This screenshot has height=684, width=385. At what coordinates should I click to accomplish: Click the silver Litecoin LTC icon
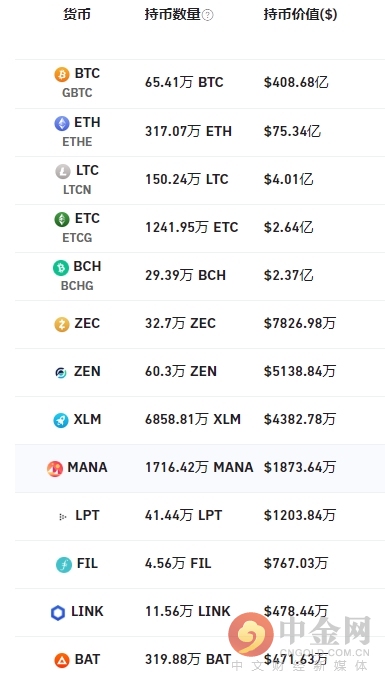pos(63,171)
